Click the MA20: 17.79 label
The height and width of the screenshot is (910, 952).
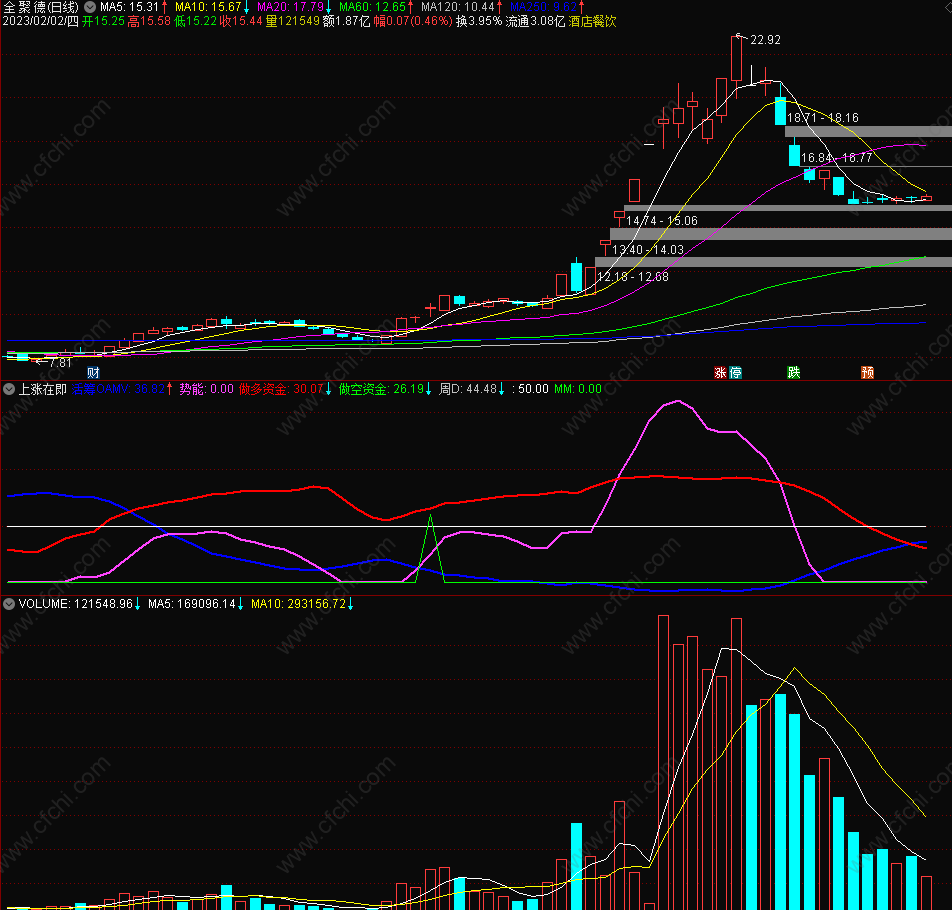click(290, 7)
